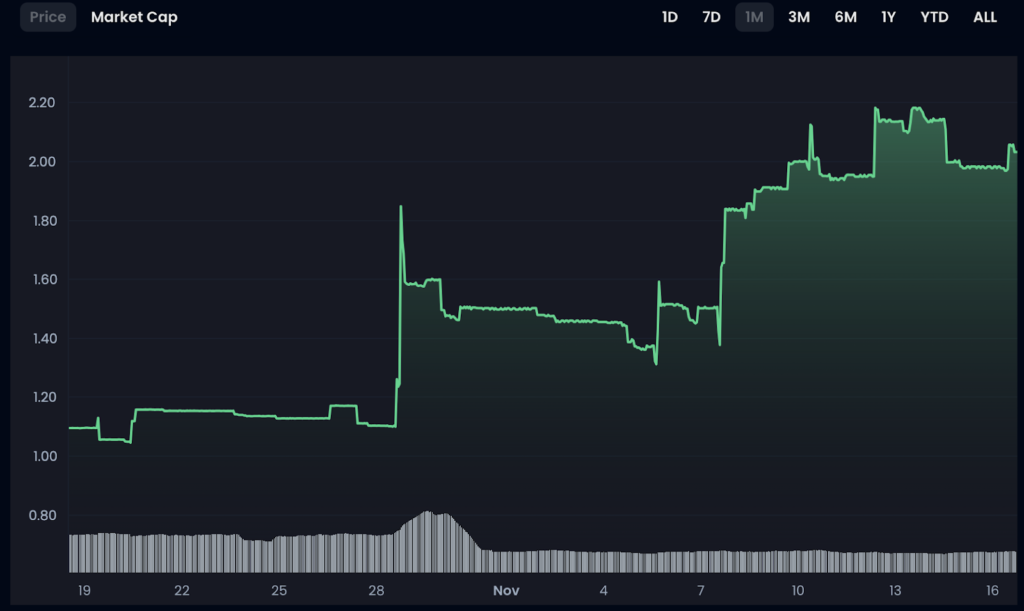Viewport: 1024px width, 611px height.
Task: Click the Nov label on the date axis
Action: 507,591
